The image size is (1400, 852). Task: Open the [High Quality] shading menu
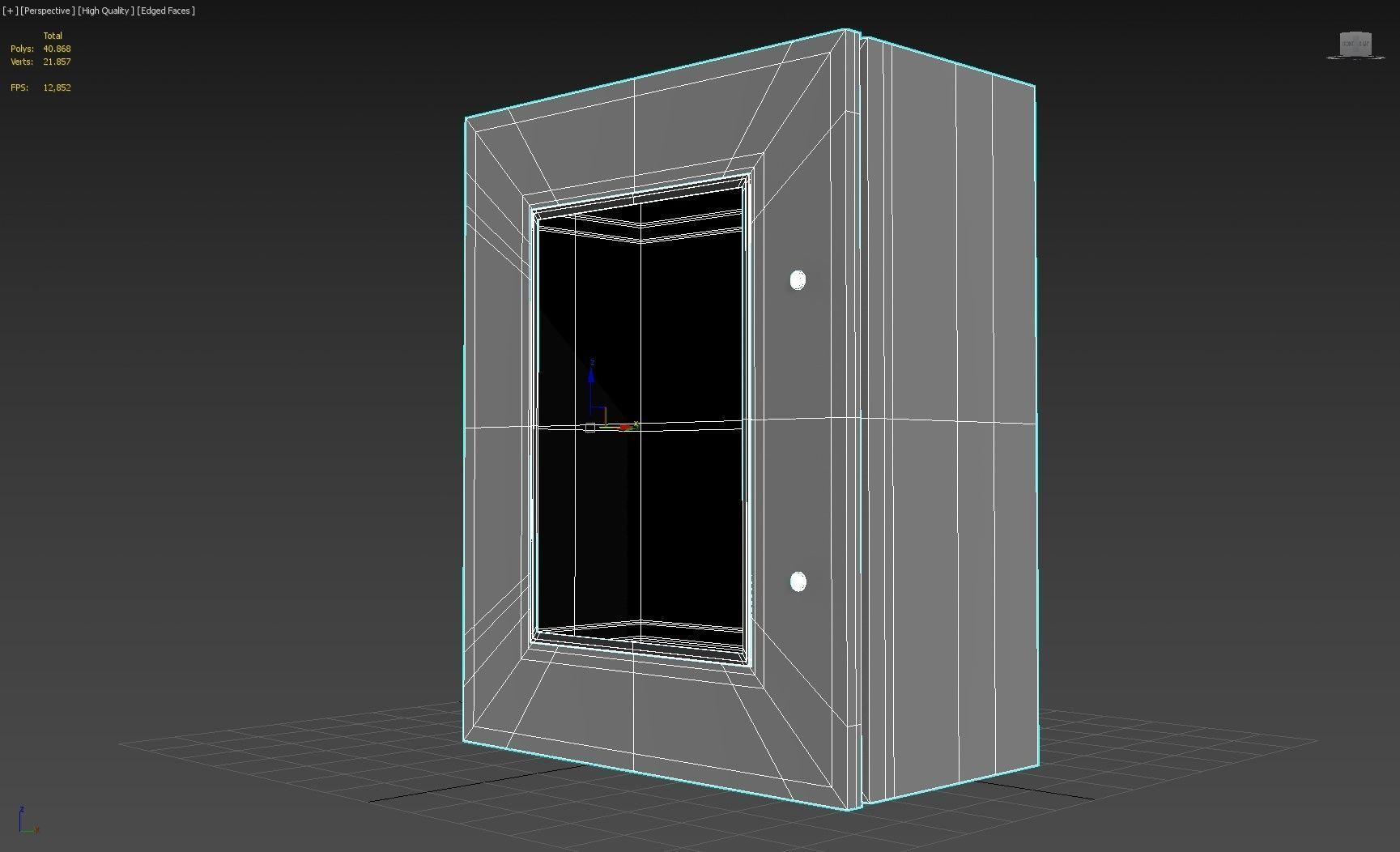pyautogui.click(x=106, y=11)
